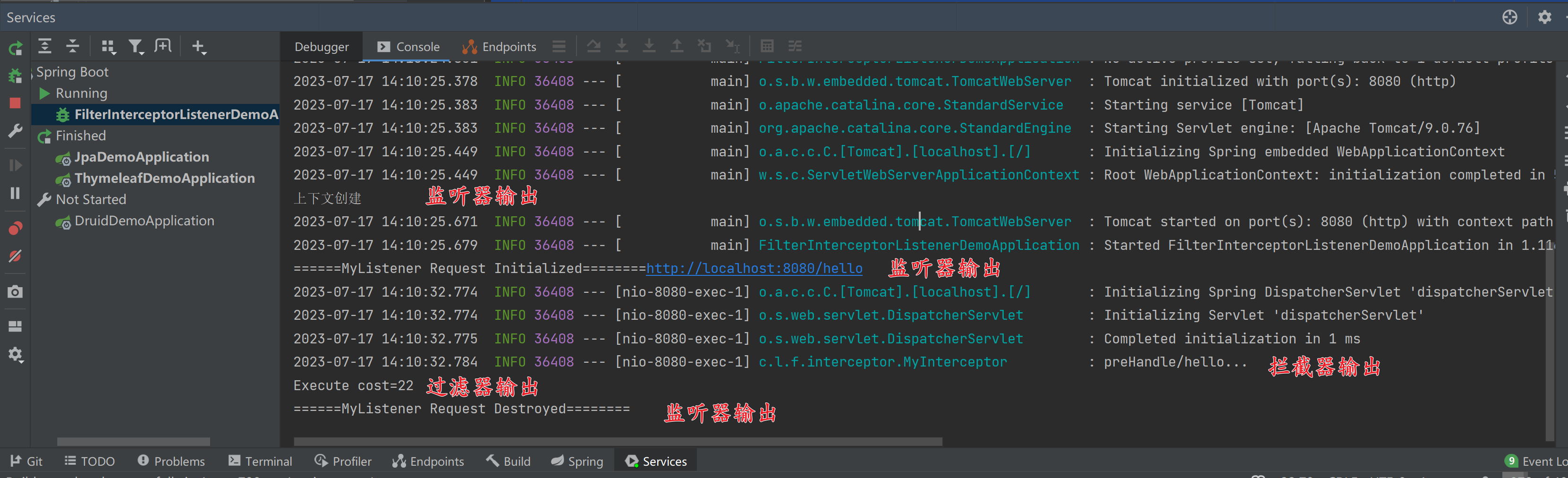Open the Git tool window

[26, 461]
